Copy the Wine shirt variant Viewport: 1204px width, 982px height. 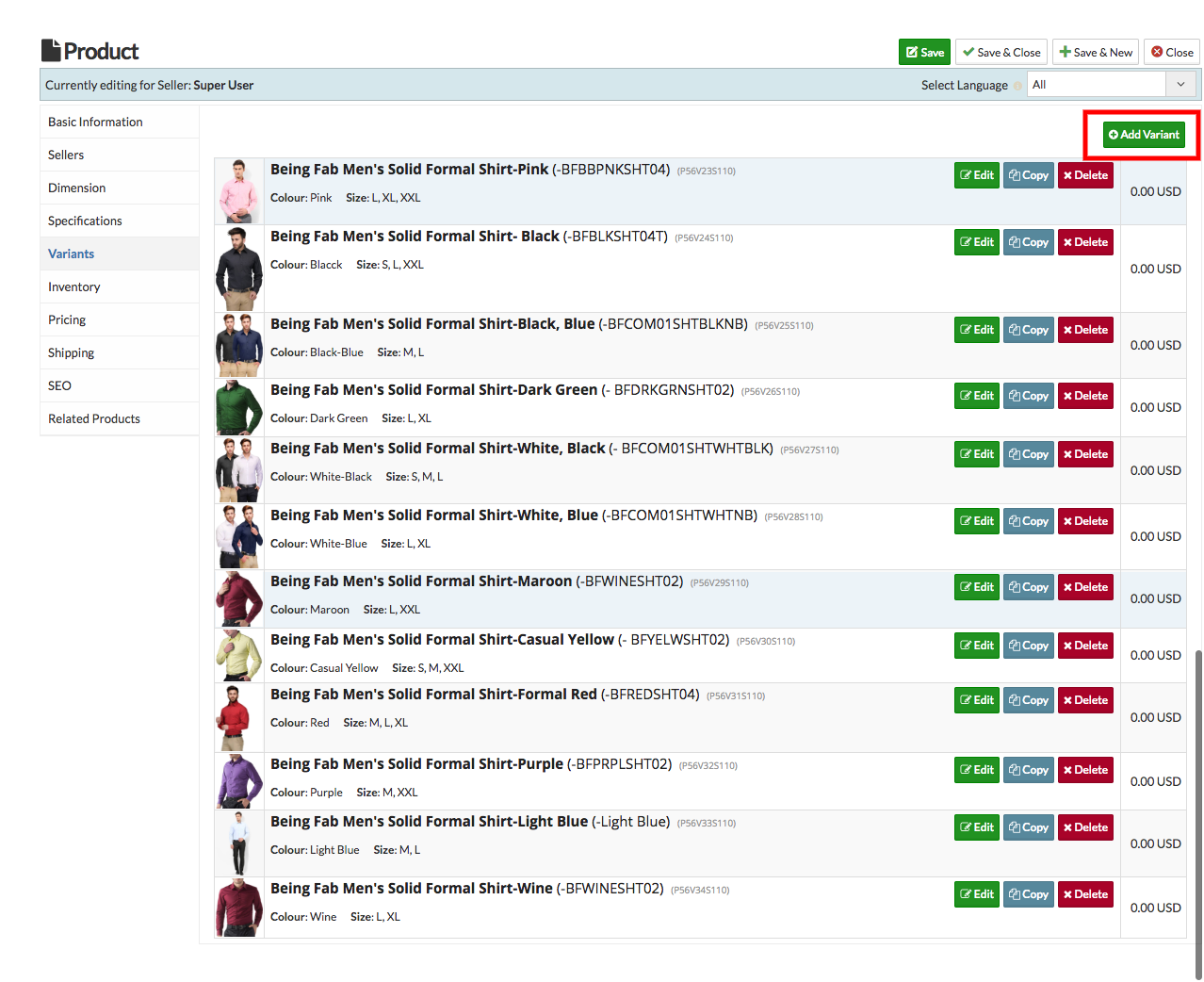click(1029, 894)
